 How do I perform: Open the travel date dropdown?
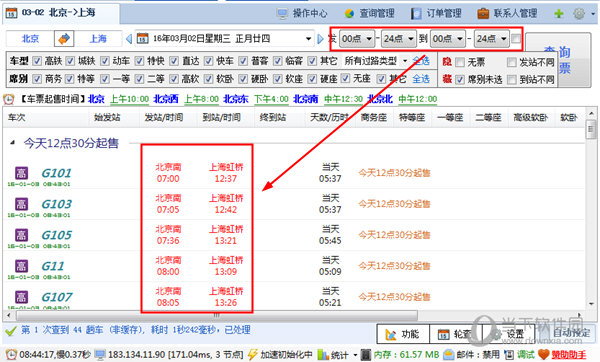(x=308, y=39)
